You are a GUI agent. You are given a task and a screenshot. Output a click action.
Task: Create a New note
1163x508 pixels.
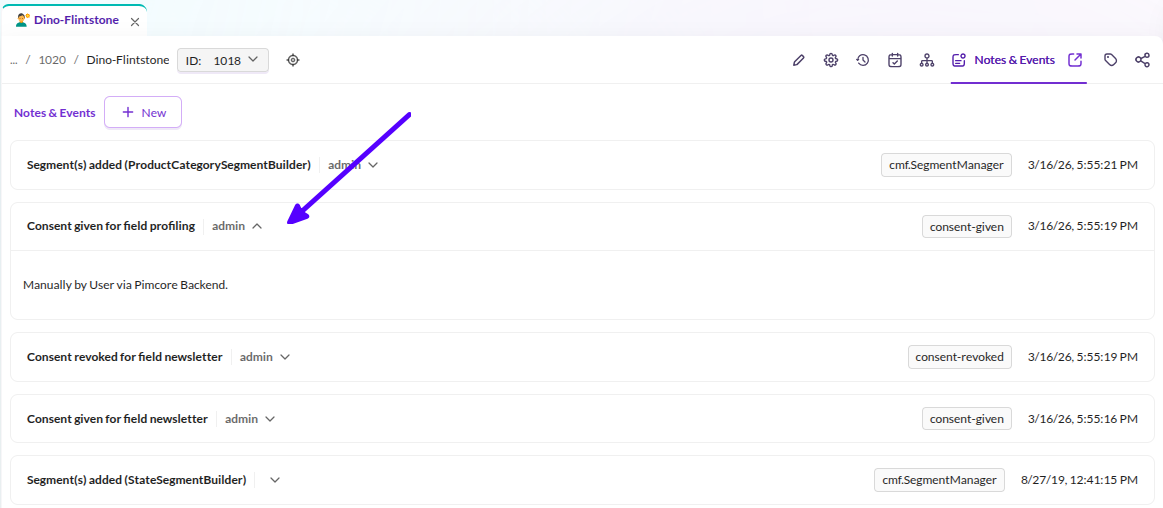143,113
